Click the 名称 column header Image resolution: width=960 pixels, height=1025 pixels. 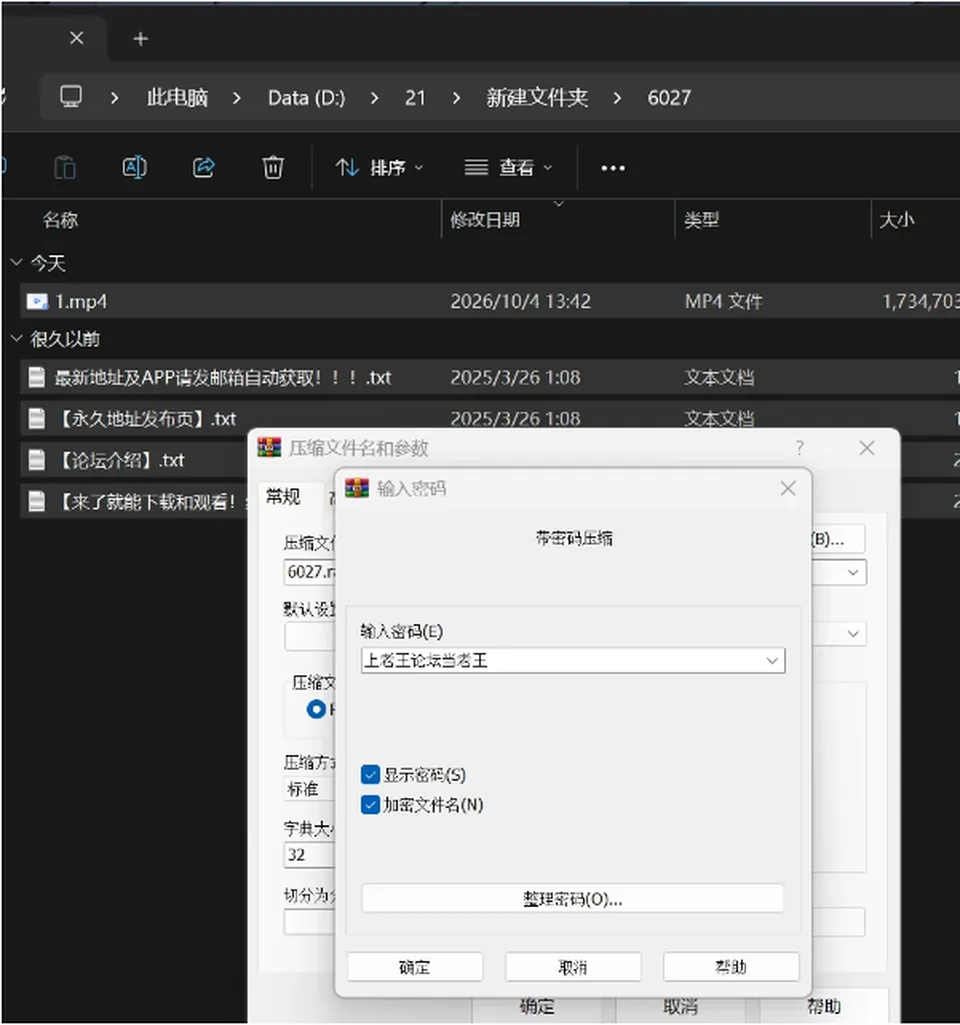(60, 220)
